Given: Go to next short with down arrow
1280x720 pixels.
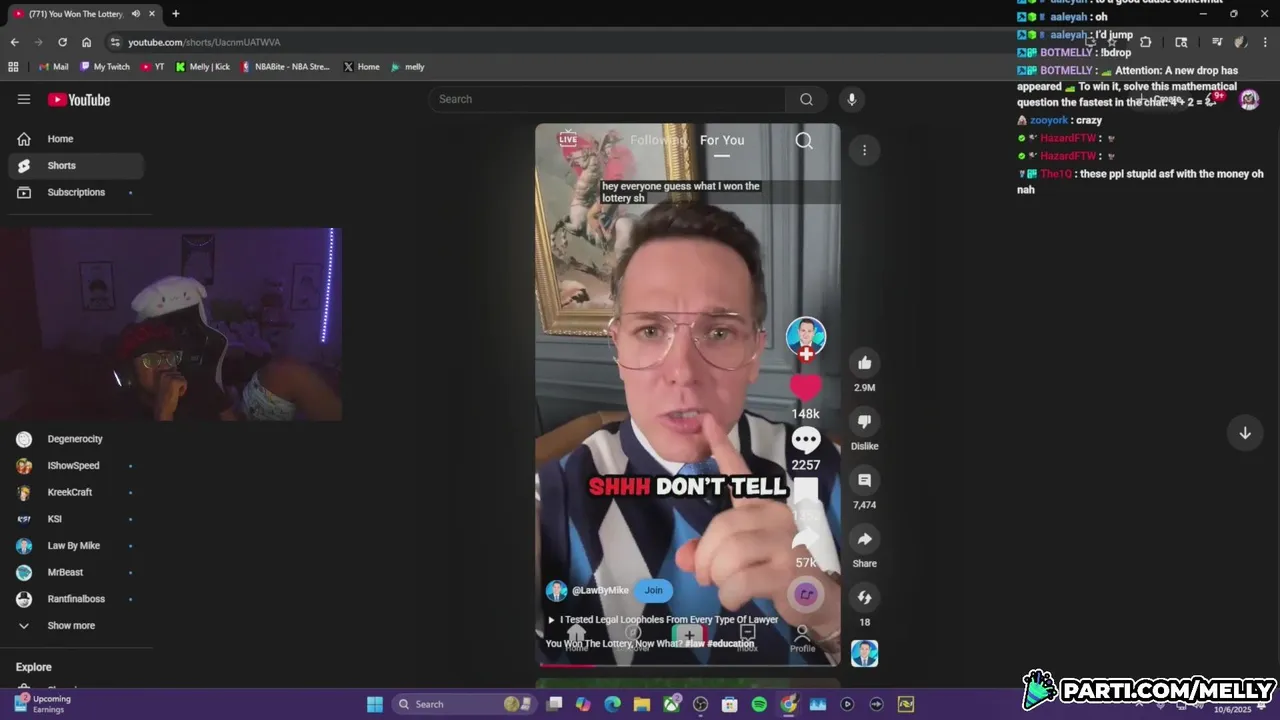Looking at the screenshot, I should (x=1245, y=433).
